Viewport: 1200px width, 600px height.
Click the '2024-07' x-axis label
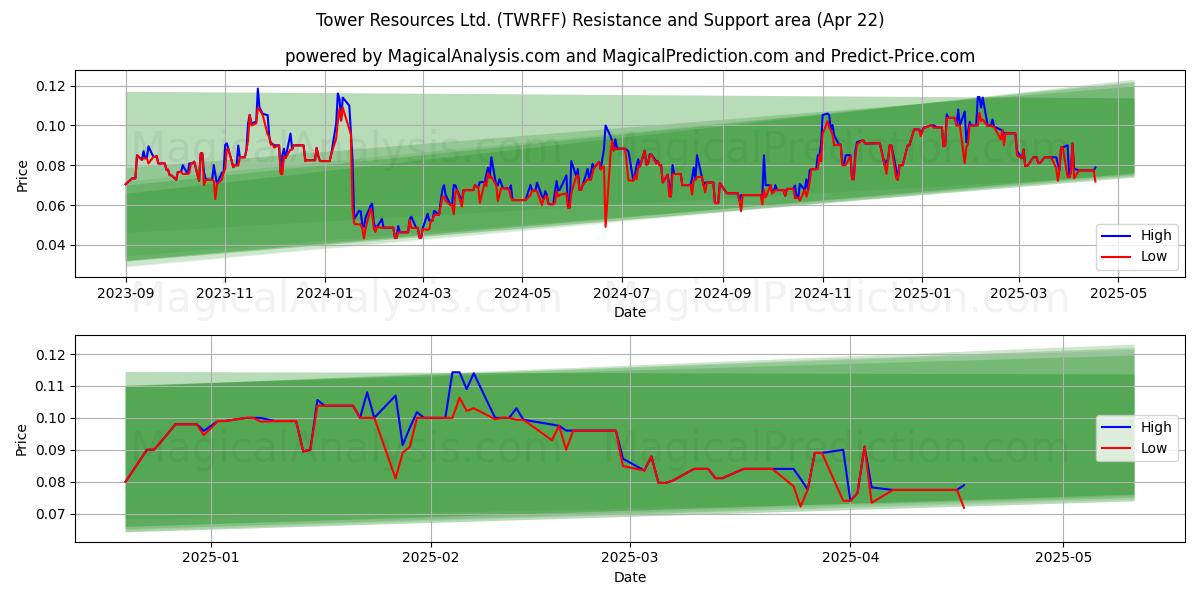621,294
